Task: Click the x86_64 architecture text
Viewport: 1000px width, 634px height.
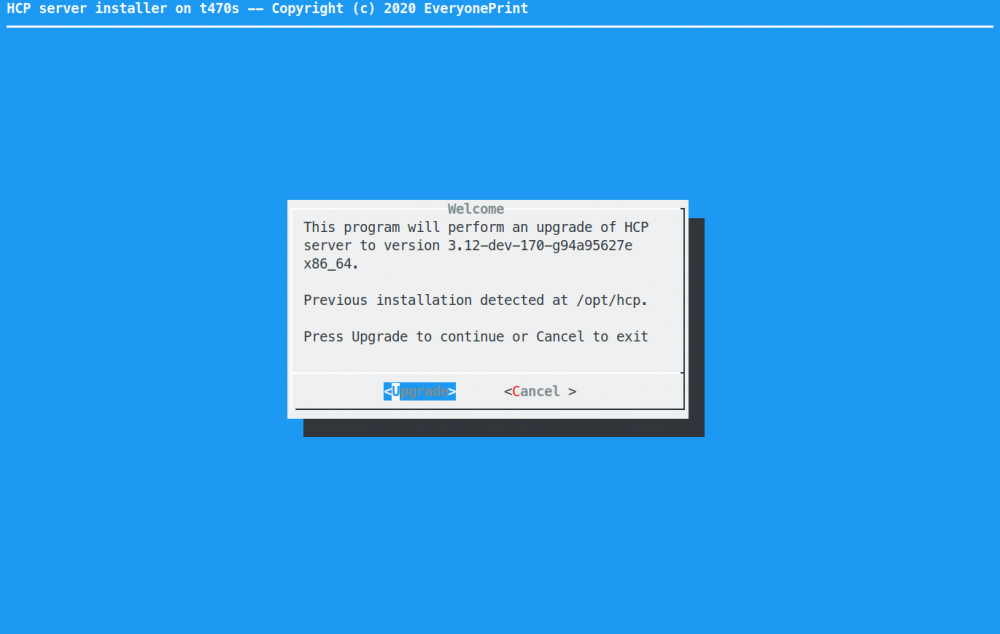Action: [331, 264]
